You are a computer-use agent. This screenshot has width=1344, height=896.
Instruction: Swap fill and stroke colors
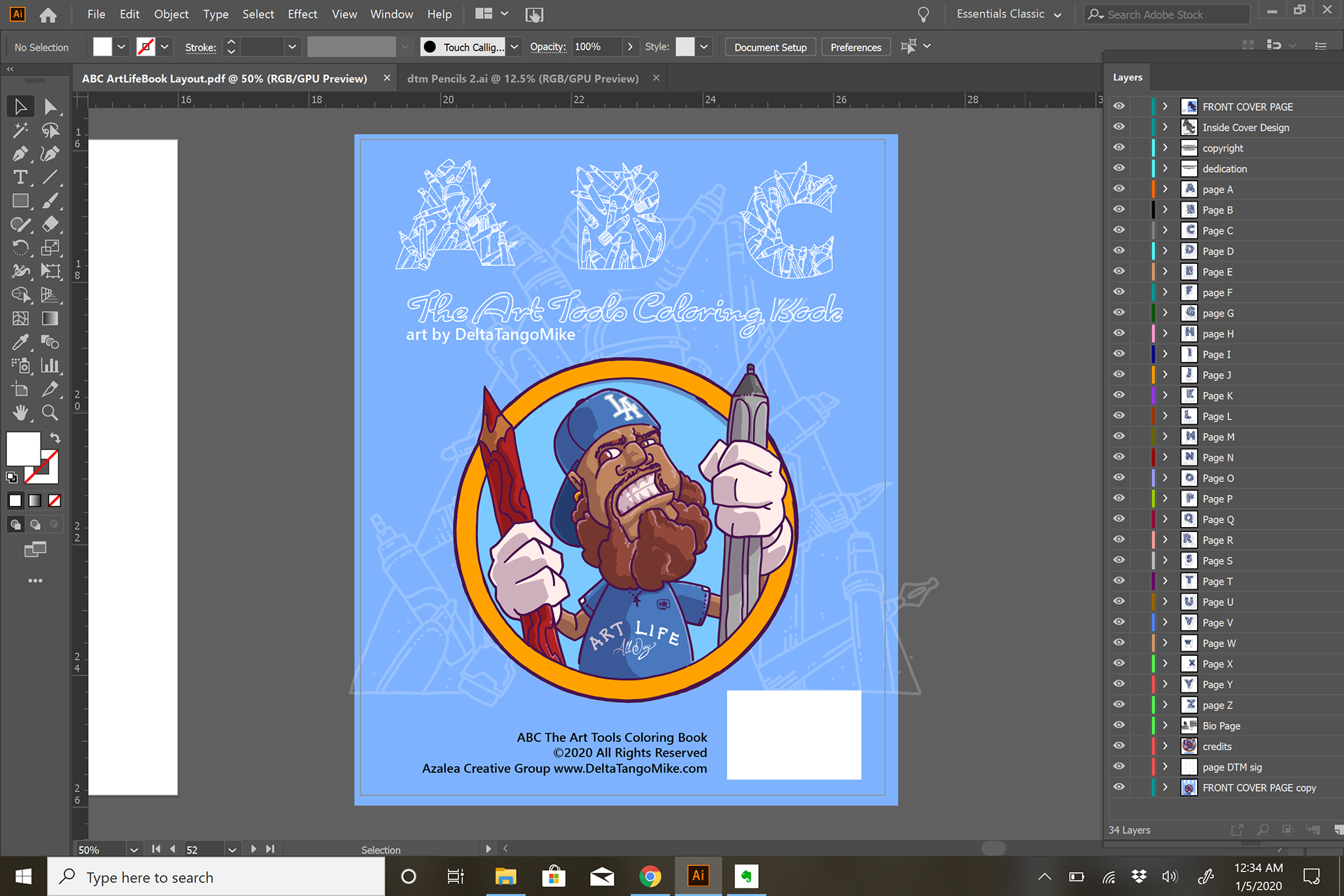pyautogui.click(x=55, y=437)
